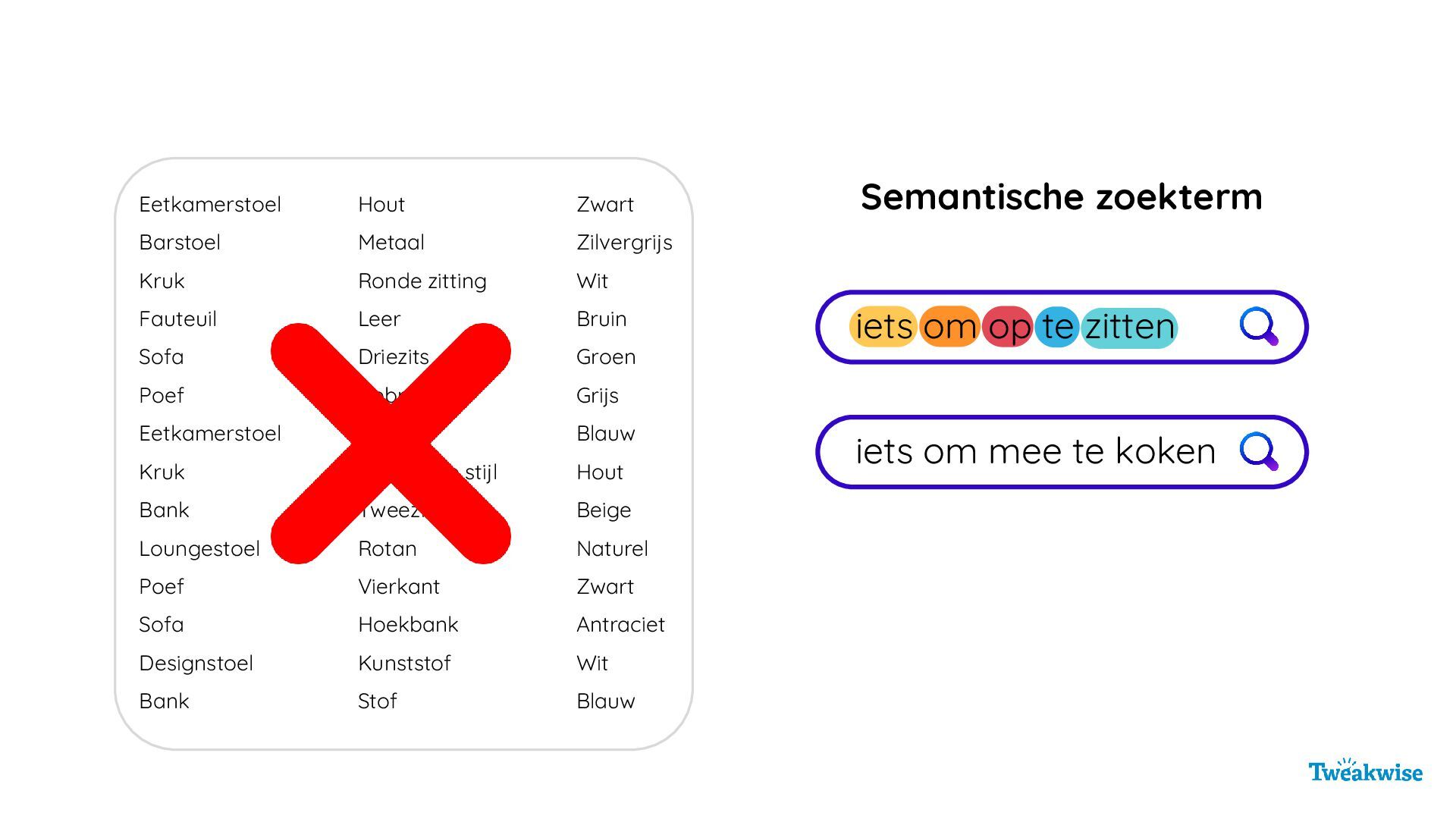Select the yellow highlighted word "iets"
Viewport: 1456px width, 819px height.
883,327
